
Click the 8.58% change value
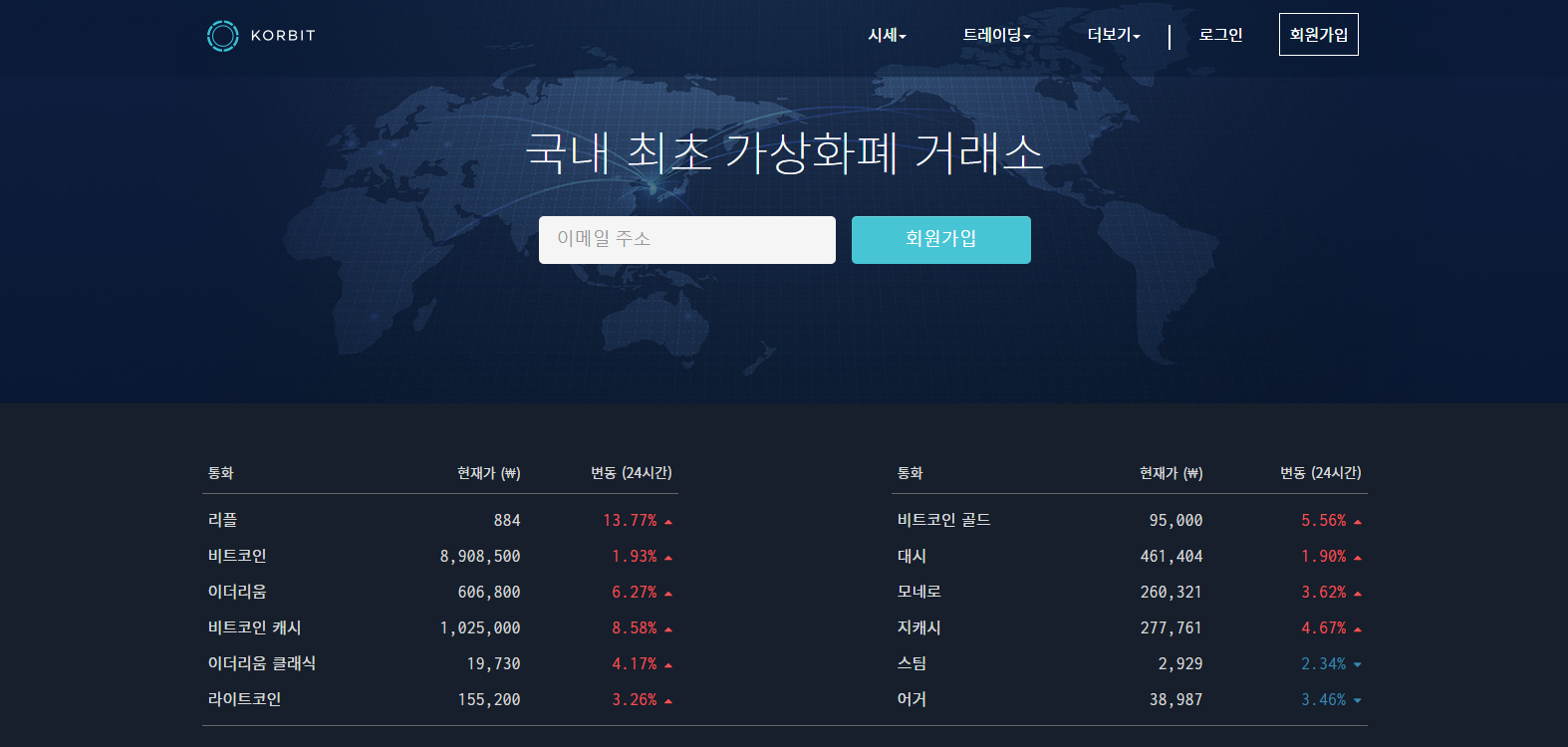(x=635, y=628)
